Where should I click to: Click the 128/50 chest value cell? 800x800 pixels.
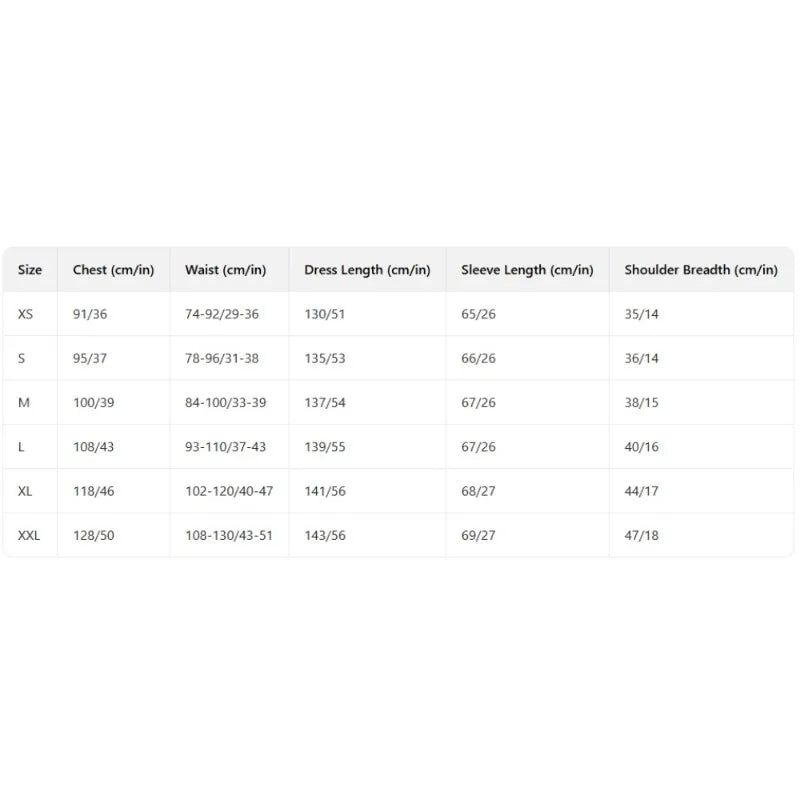(x=93, y=535)
